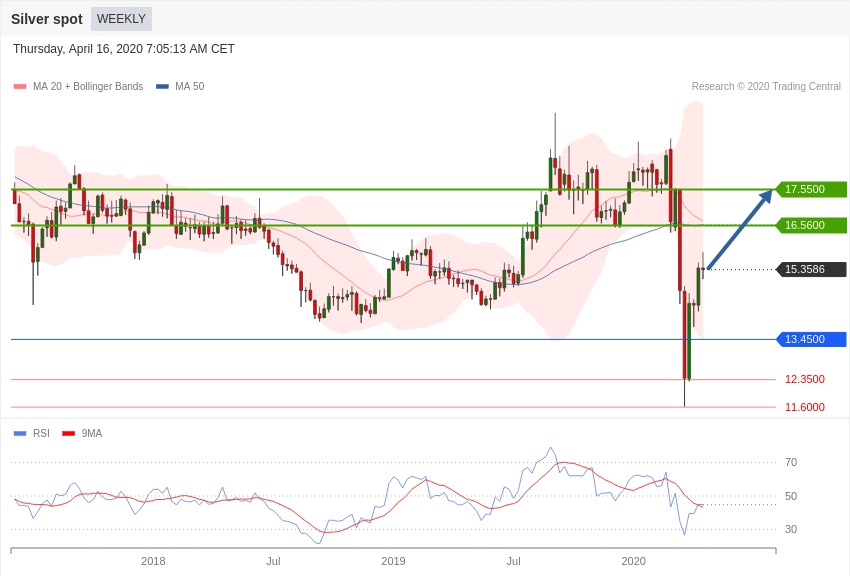The height and width of the screenshot is (576, 850).
Task: Click the blue RSI legend swatch
Action: pyautogui.click(x=20, y=433)
